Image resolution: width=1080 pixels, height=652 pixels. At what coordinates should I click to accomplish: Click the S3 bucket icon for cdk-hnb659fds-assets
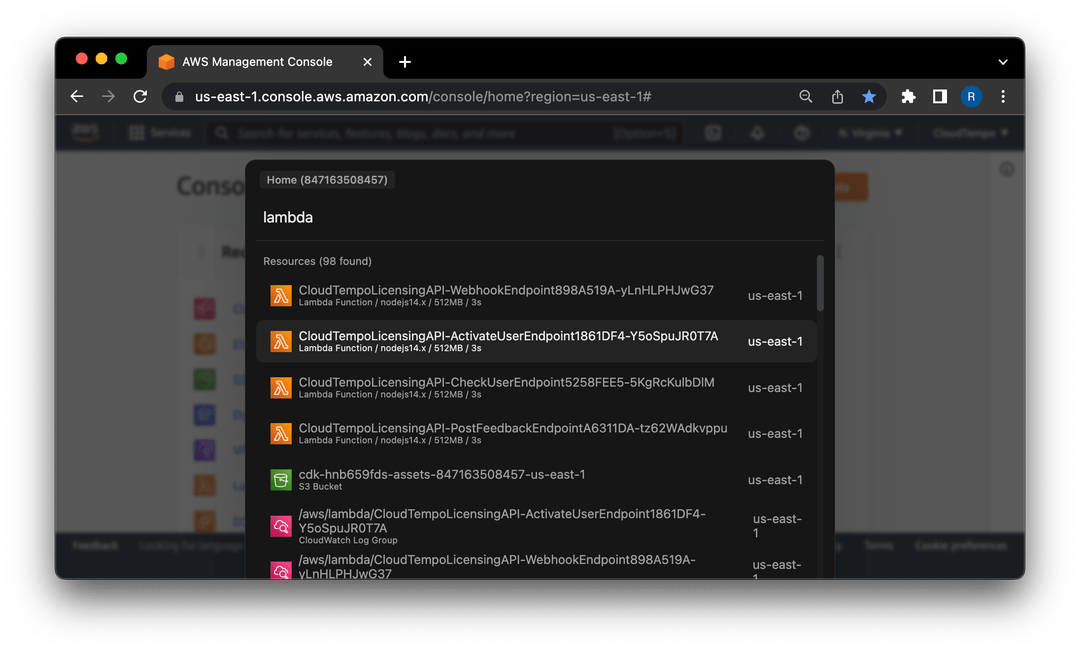(280, 480)
